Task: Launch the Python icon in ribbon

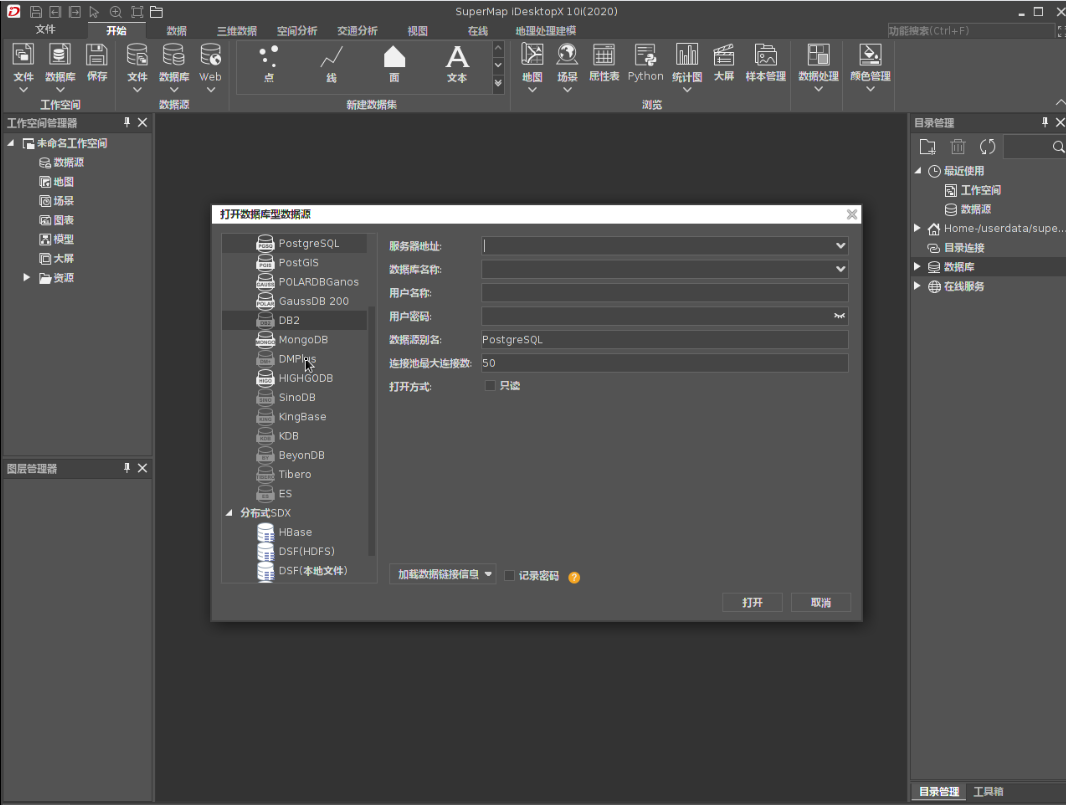Action: pos(645,63)
